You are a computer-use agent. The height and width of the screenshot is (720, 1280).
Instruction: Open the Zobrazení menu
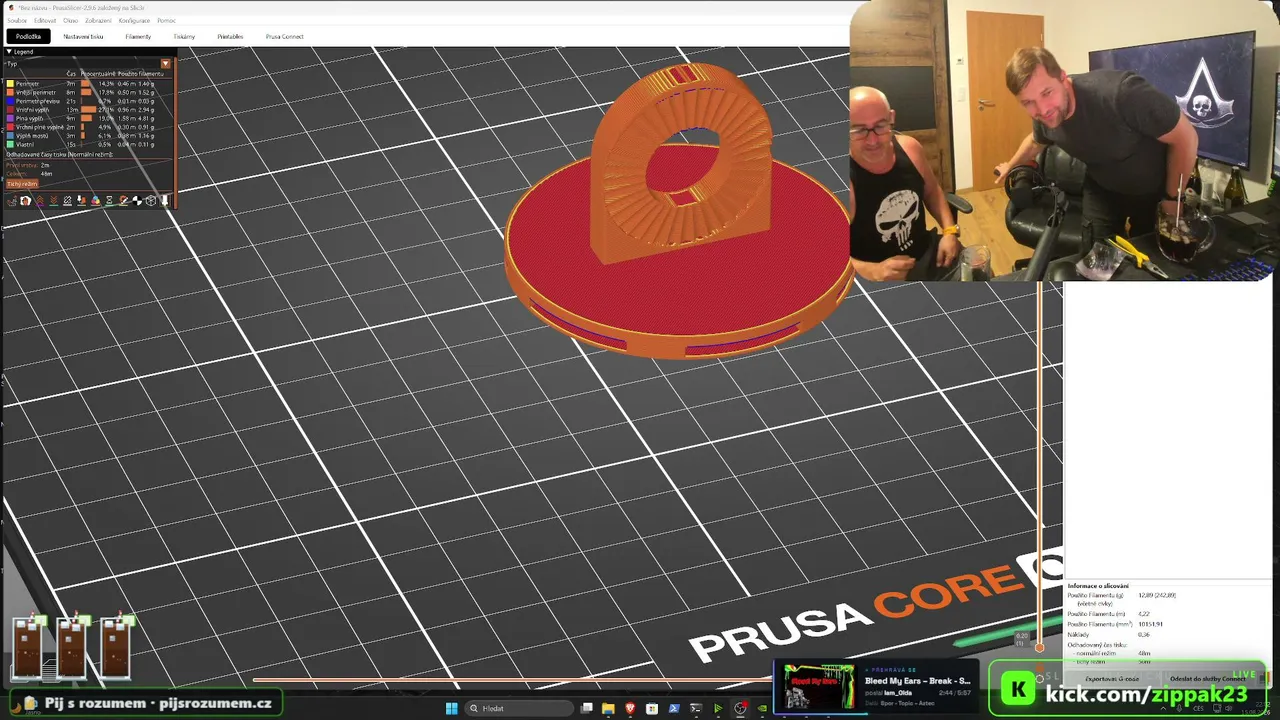pyautogui.click(x=98, y=20)
